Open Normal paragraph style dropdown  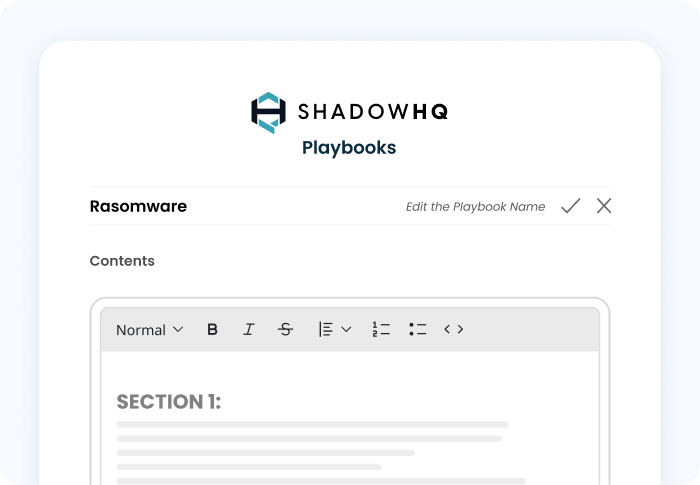150,330
